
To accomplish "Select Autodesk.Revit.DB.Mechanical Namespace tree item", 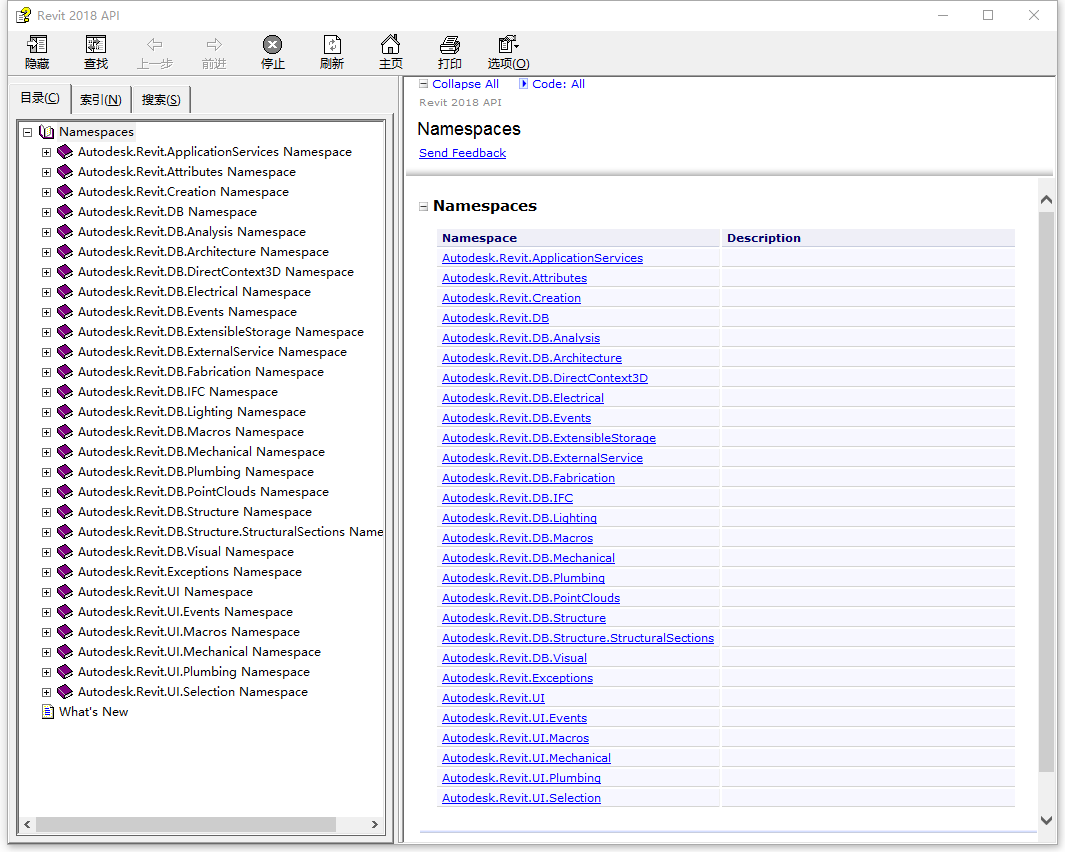I will pyautogui.click(x=201, y=452).
